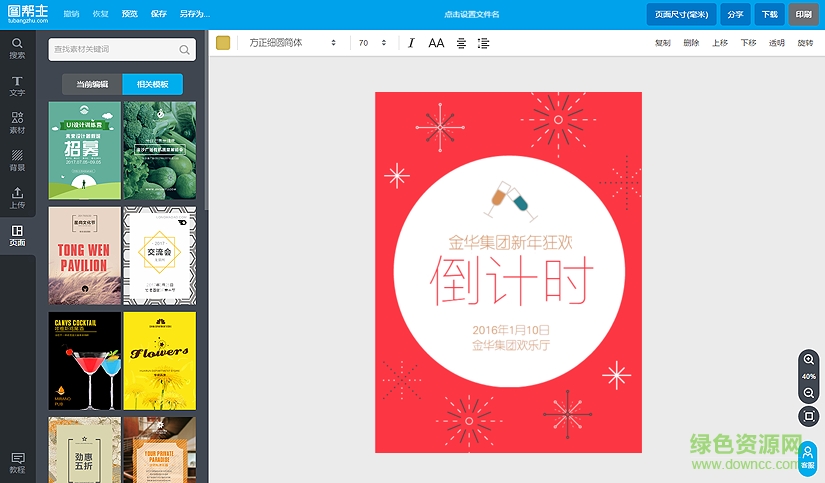Select the 相关模板 tab
The image size is (825, 483).
pos(152,84)
